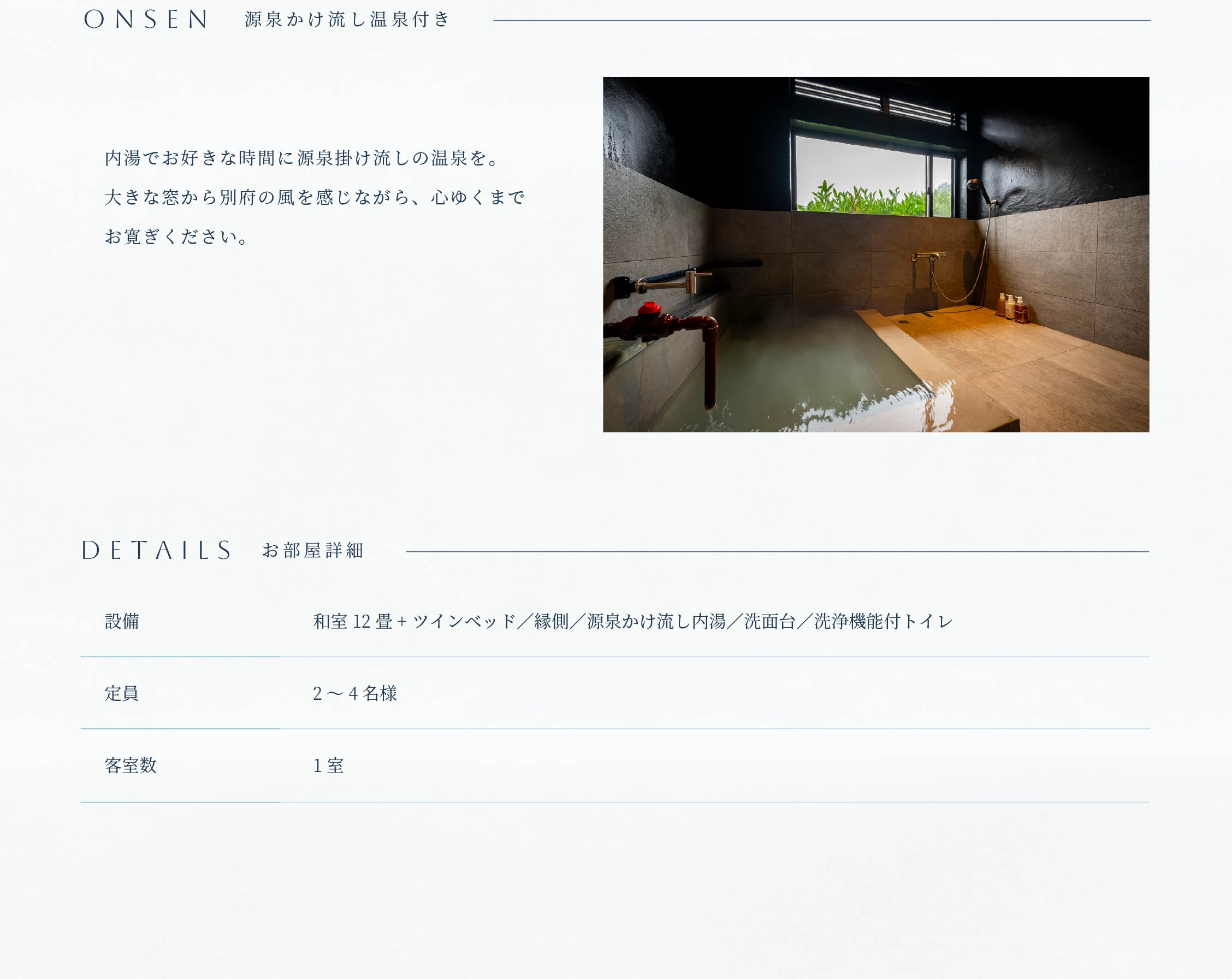Click the first paragraph line 内湯でお好きな時間に
This screenshot has width=1232, height=979.
[x=301, y=158]
